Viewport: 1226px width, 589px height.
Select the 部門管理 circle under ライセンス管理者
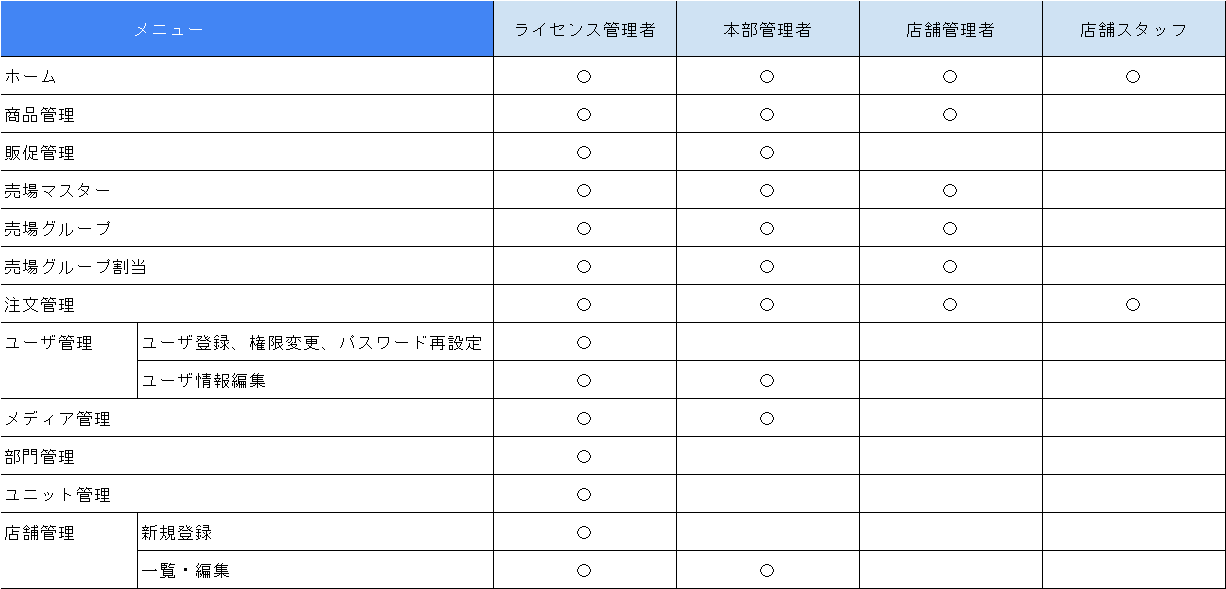584,456
